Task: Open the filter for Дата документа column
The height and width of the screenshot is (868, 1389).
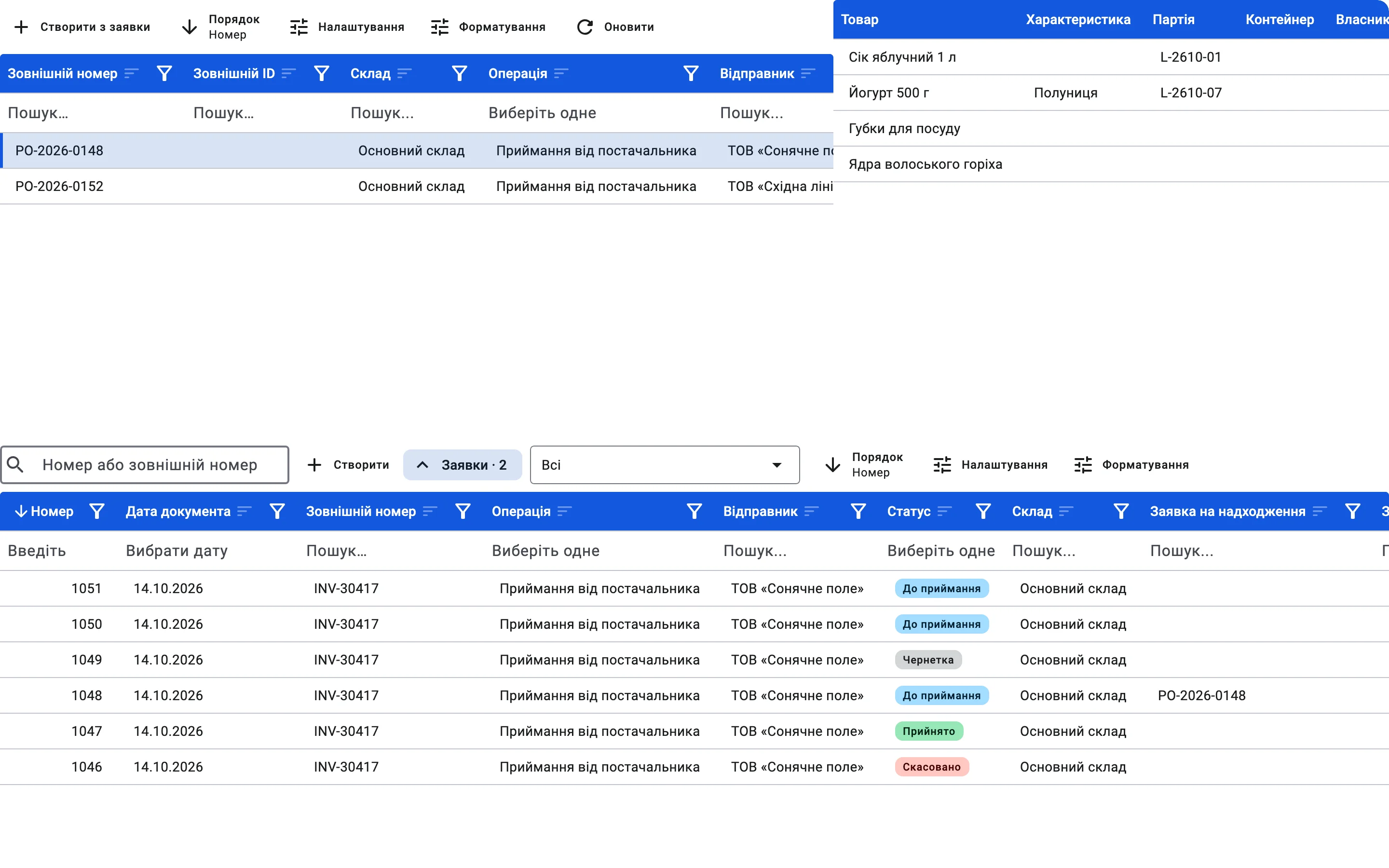Action: (277, 511)
